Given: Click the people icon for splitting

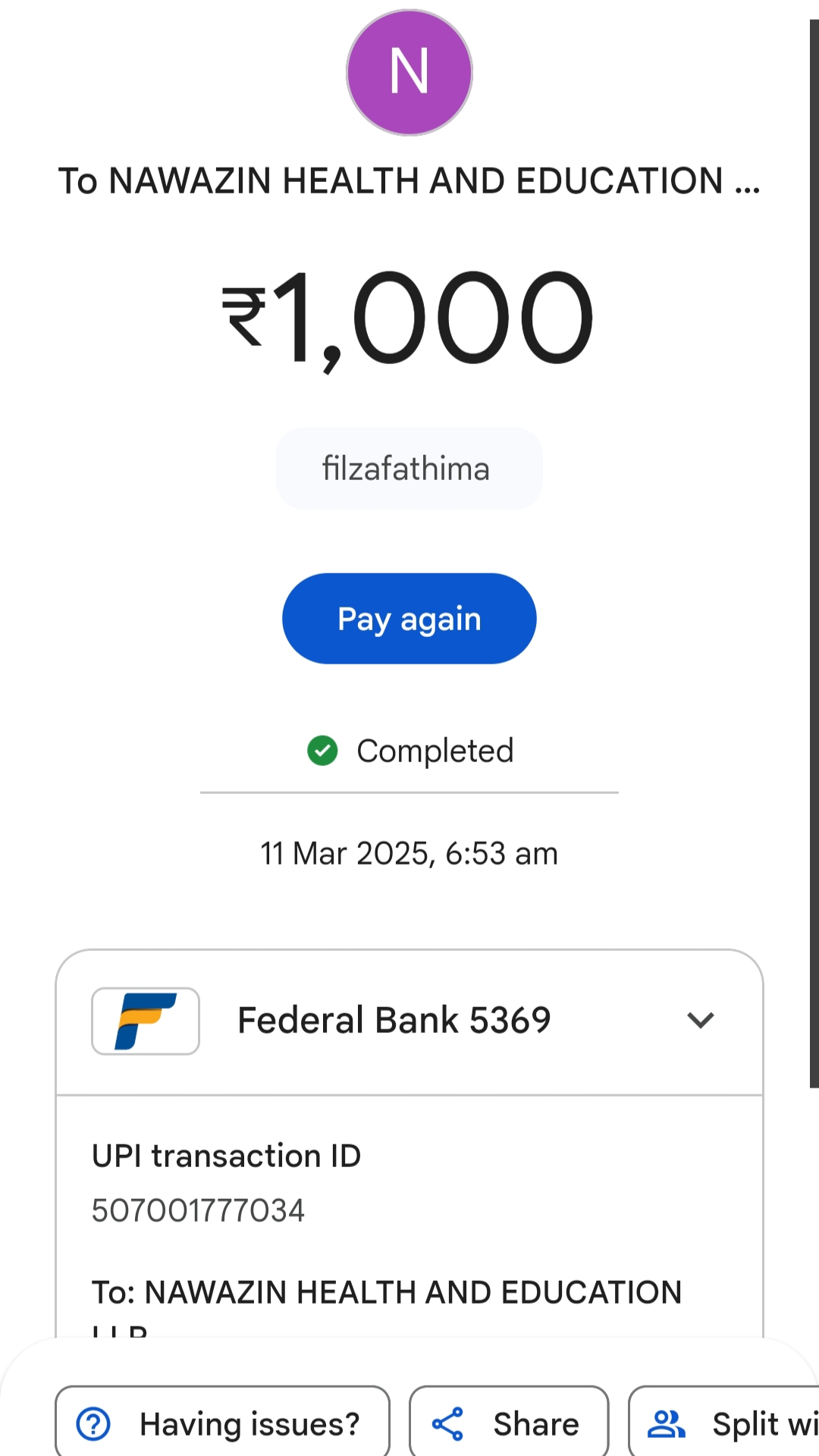Looking at the screenshot, I should pyautogui.click(x=666, y=1423).
